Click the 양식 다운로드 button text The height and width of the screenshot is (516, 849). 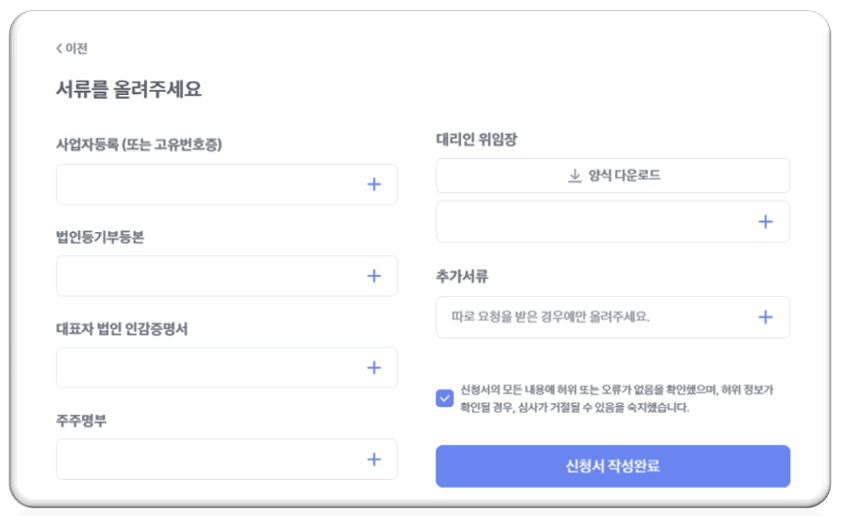tap(624, 176)
